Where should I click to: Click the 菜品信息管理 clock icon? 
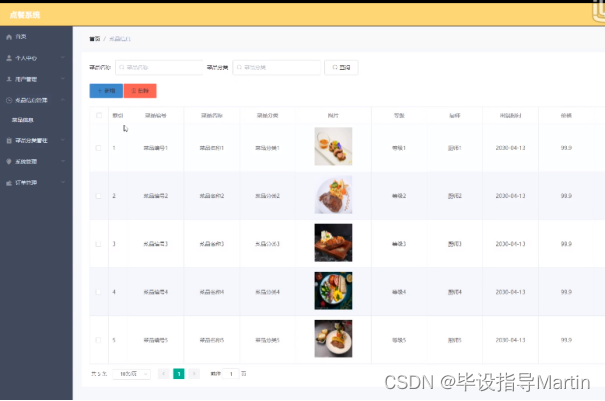[x=9, y=100]
